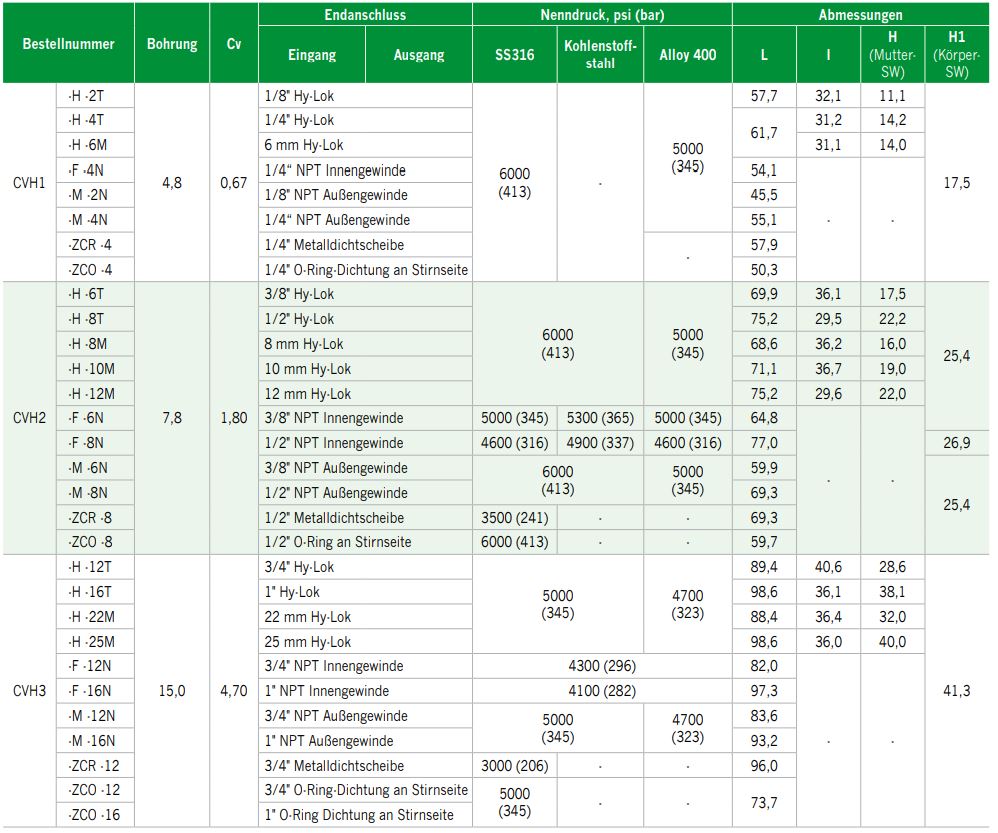
Task: Select the CVH1 series cell
Action: pos(30,183)
